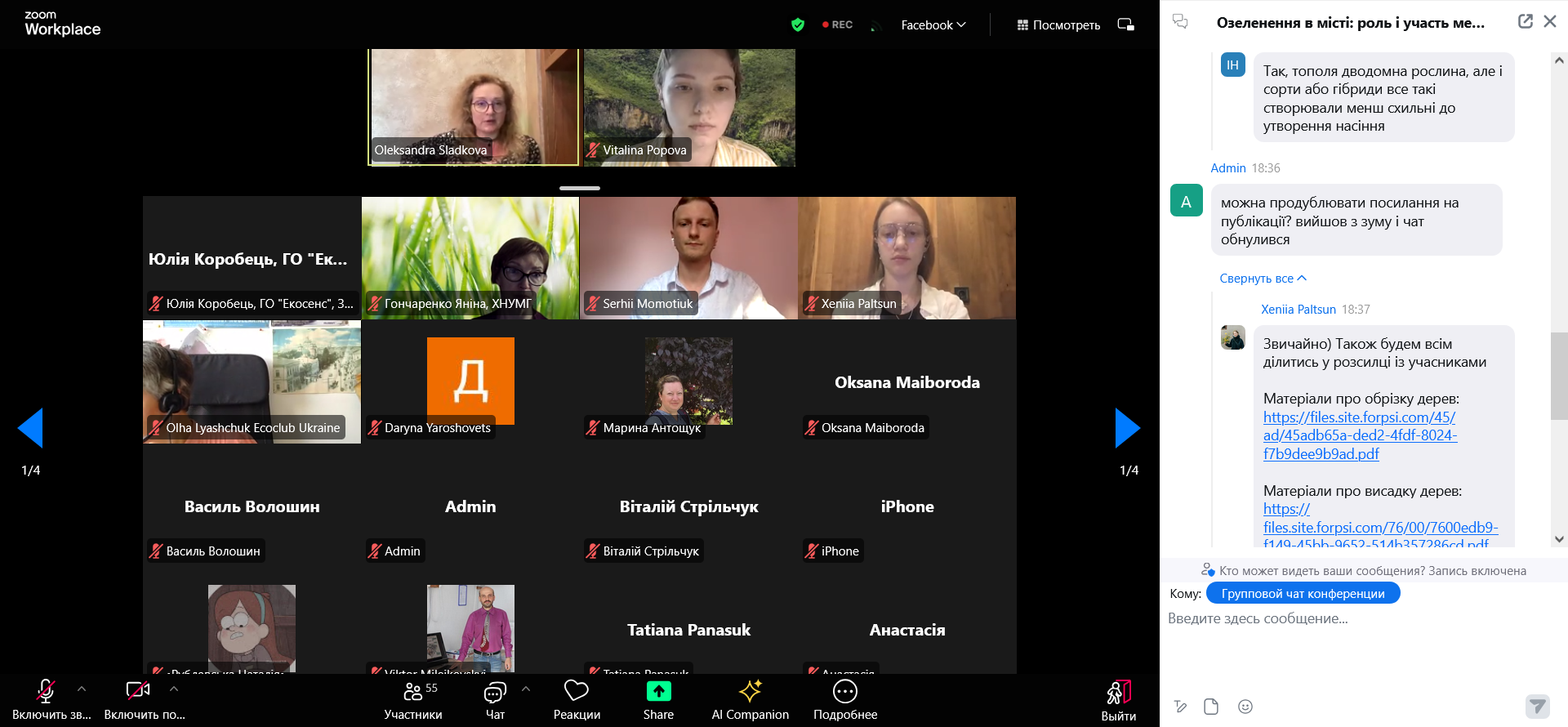Attach a file in chat
The height and width of the screenshot is (727, 1568).
click(1211, 707)
